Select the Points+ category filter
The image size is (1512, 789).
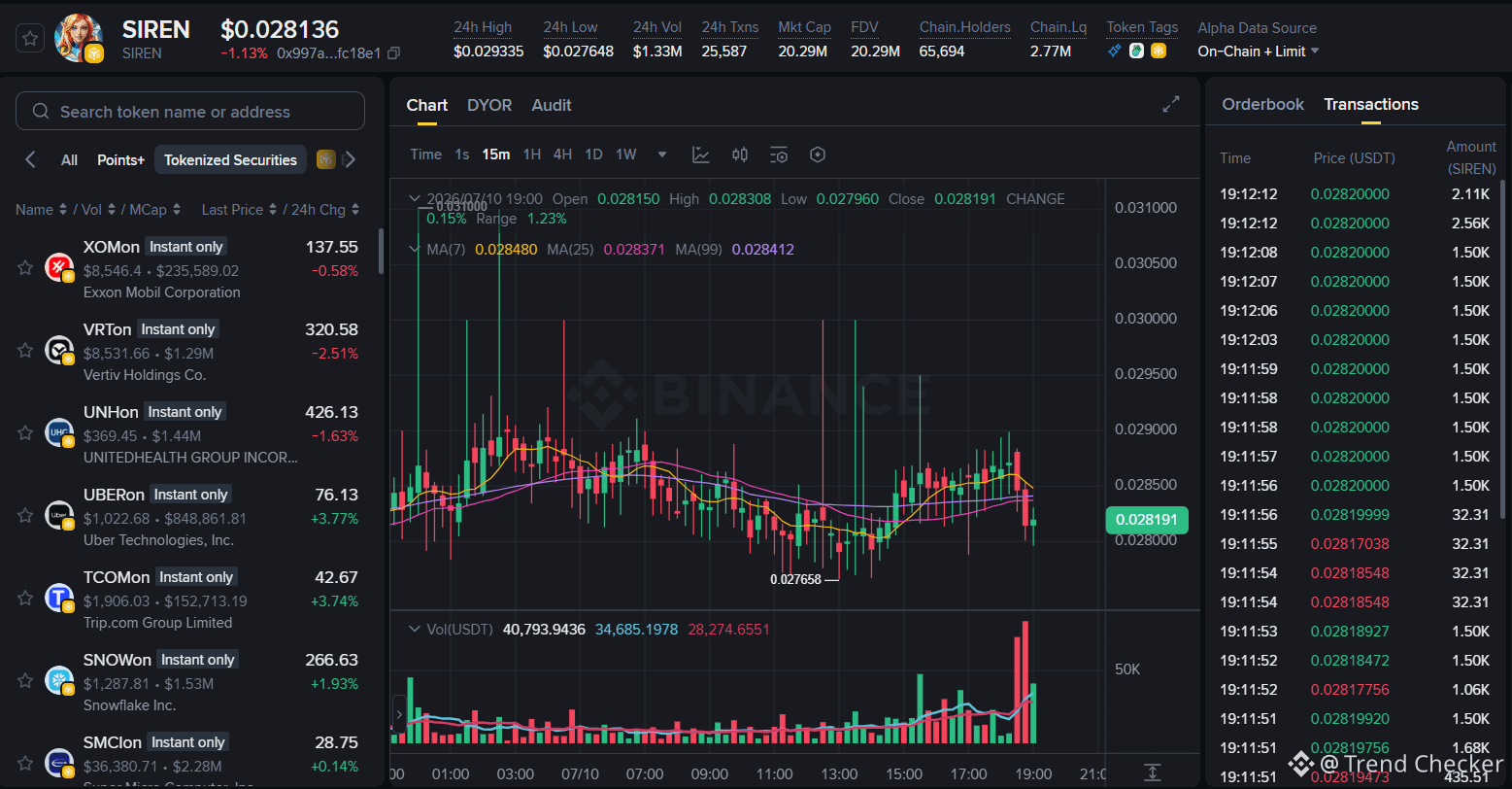click(x=120, y=159)
